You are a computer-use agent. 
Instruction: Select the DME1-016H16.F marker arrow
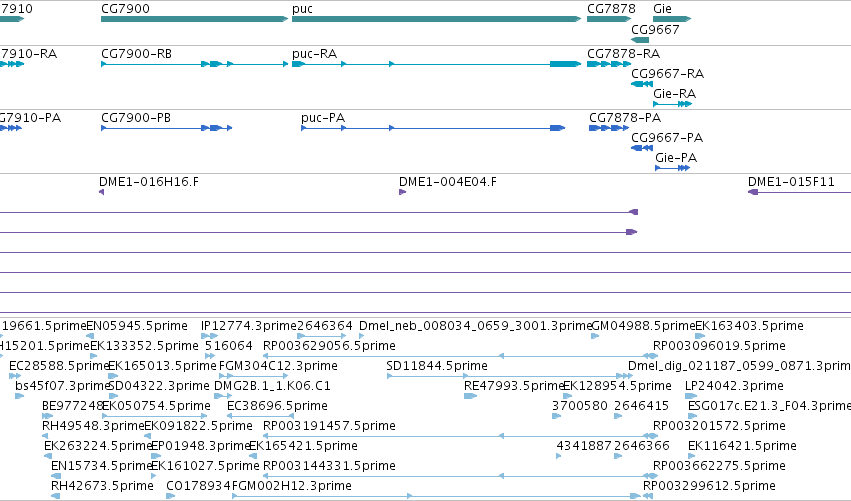click(101, 192)
